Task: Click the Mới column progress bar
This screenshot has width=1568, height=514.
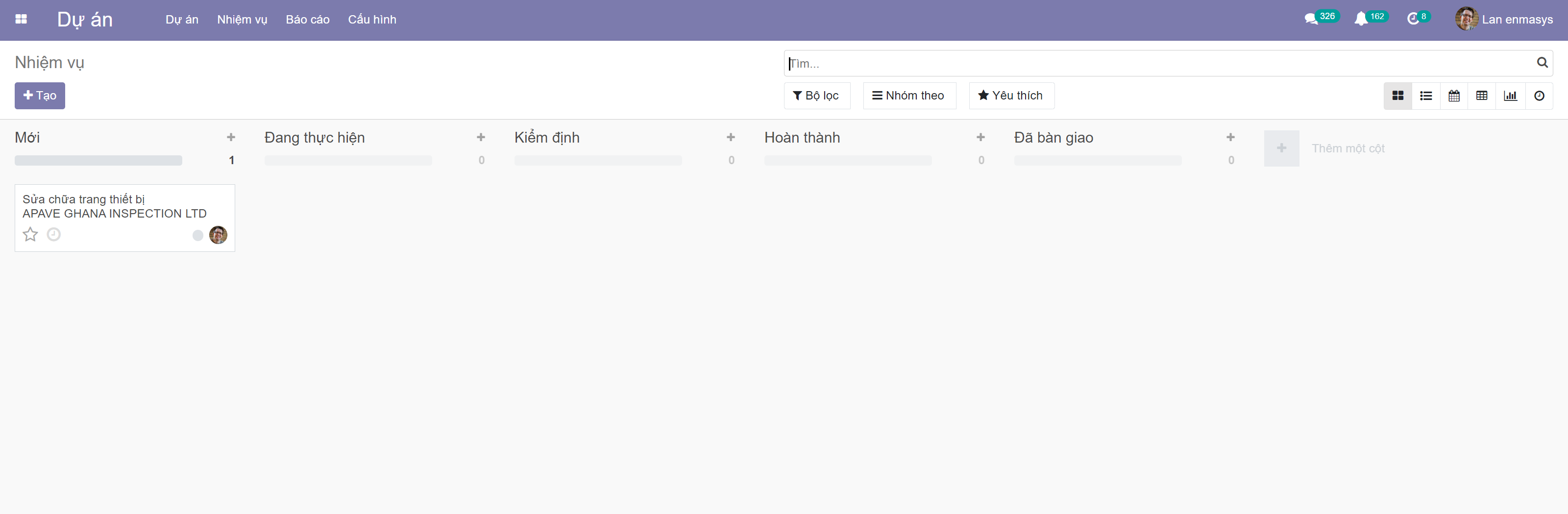Action: click(x=98, y=161)
